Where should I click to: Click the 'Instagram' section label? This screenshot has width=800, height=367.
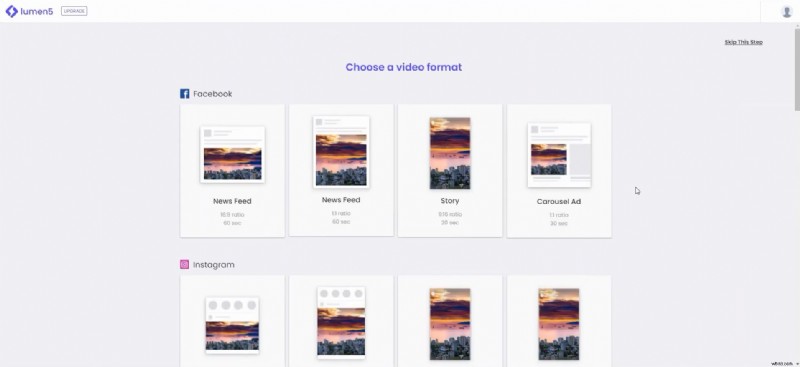[x=214, y=264]
